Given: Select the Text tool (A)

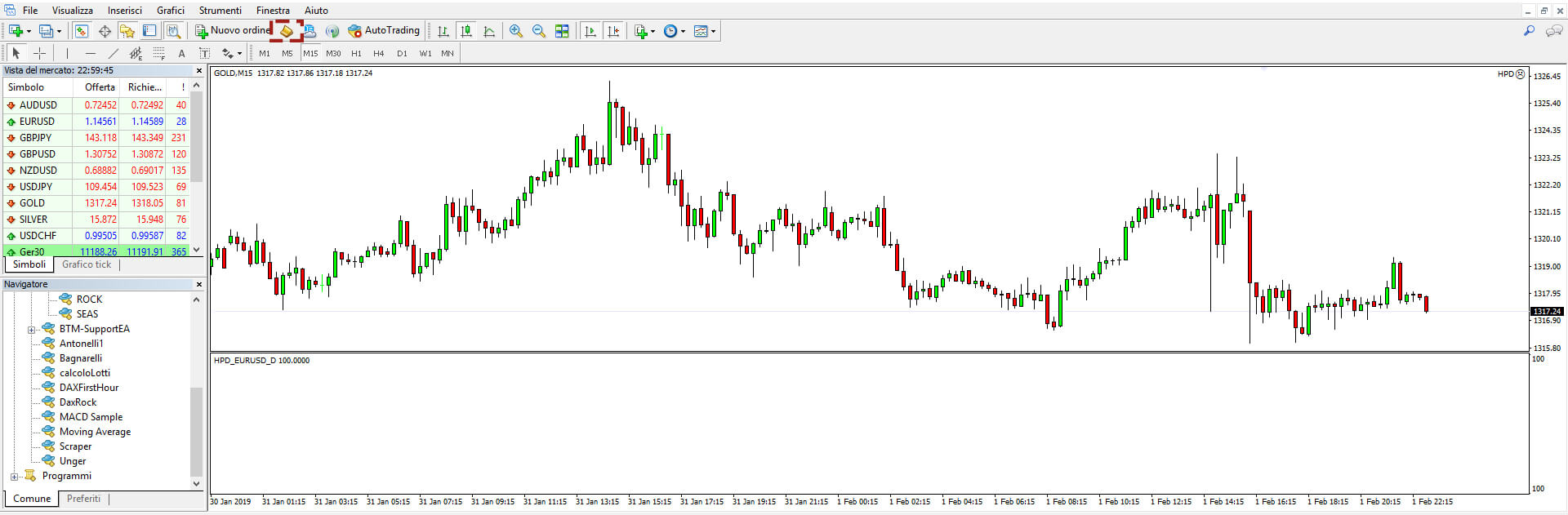Looking at the screenshot, I should coord(181,53).
